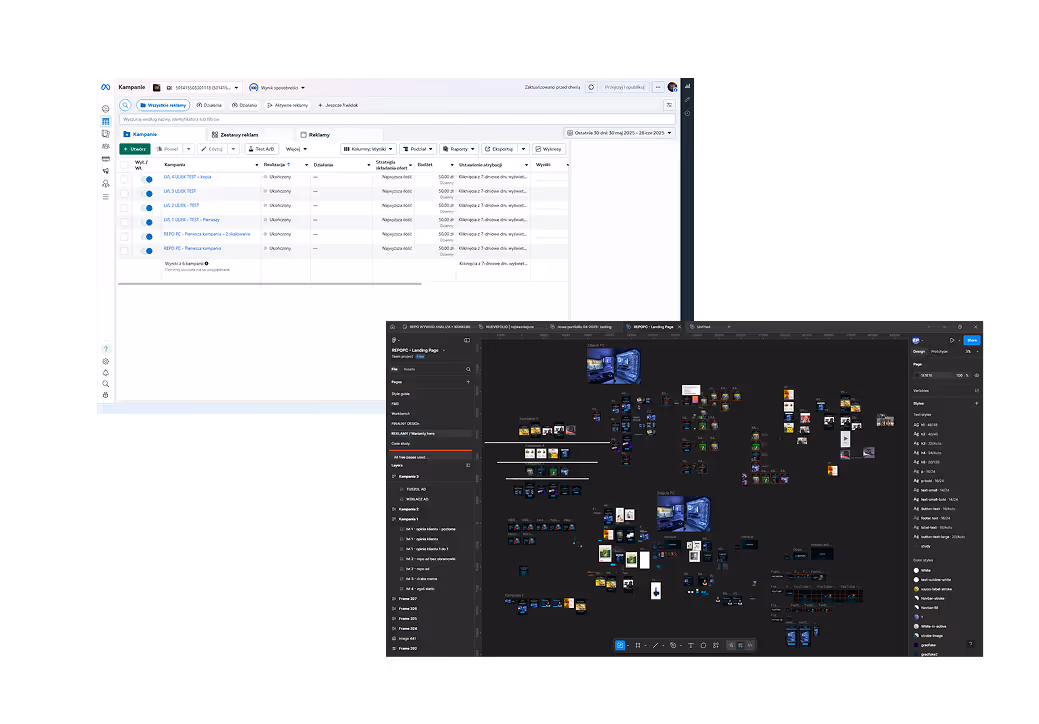Add a new page with the plus icon
The width and height of the screenshot is (1039, 724).
click(x=468, y=382)
